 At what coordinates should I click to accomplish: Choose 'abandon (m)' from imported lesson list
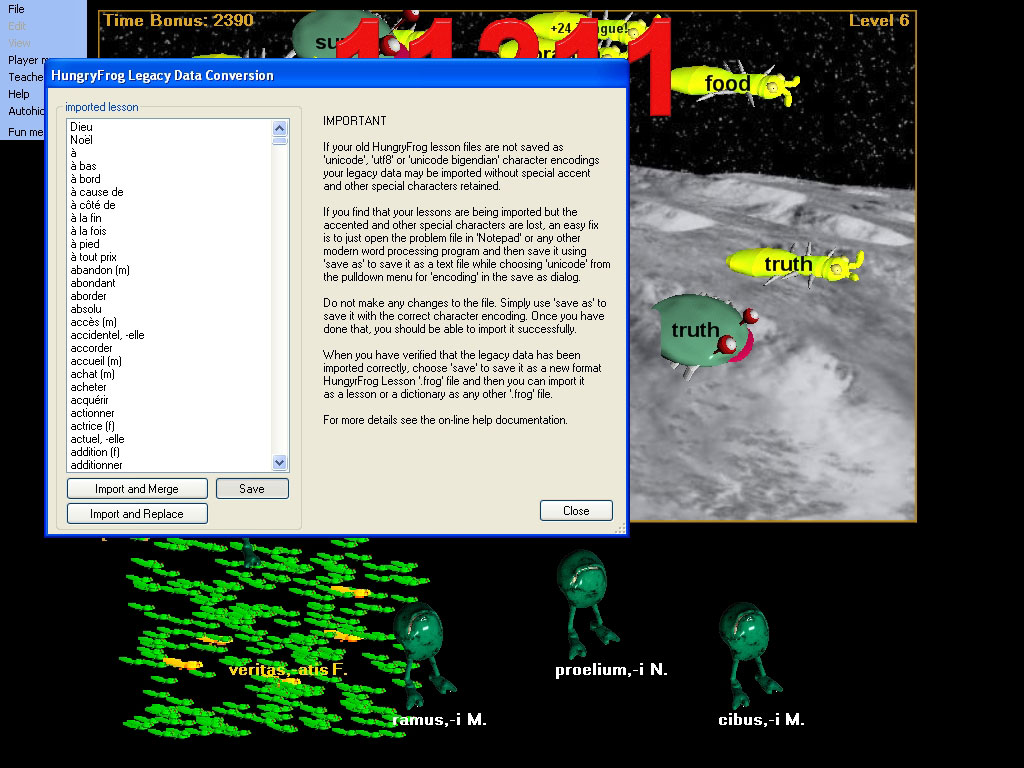pos(100,270)
